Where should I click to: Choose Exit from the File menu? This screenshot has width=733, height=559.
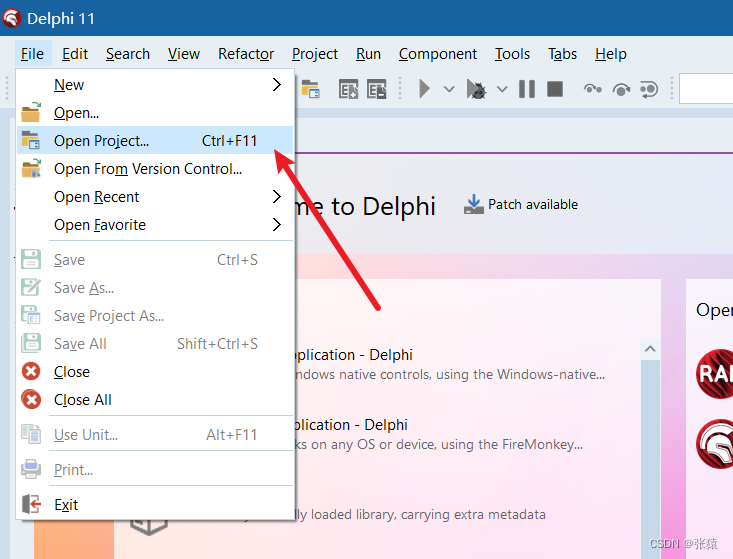click(155, 504)
